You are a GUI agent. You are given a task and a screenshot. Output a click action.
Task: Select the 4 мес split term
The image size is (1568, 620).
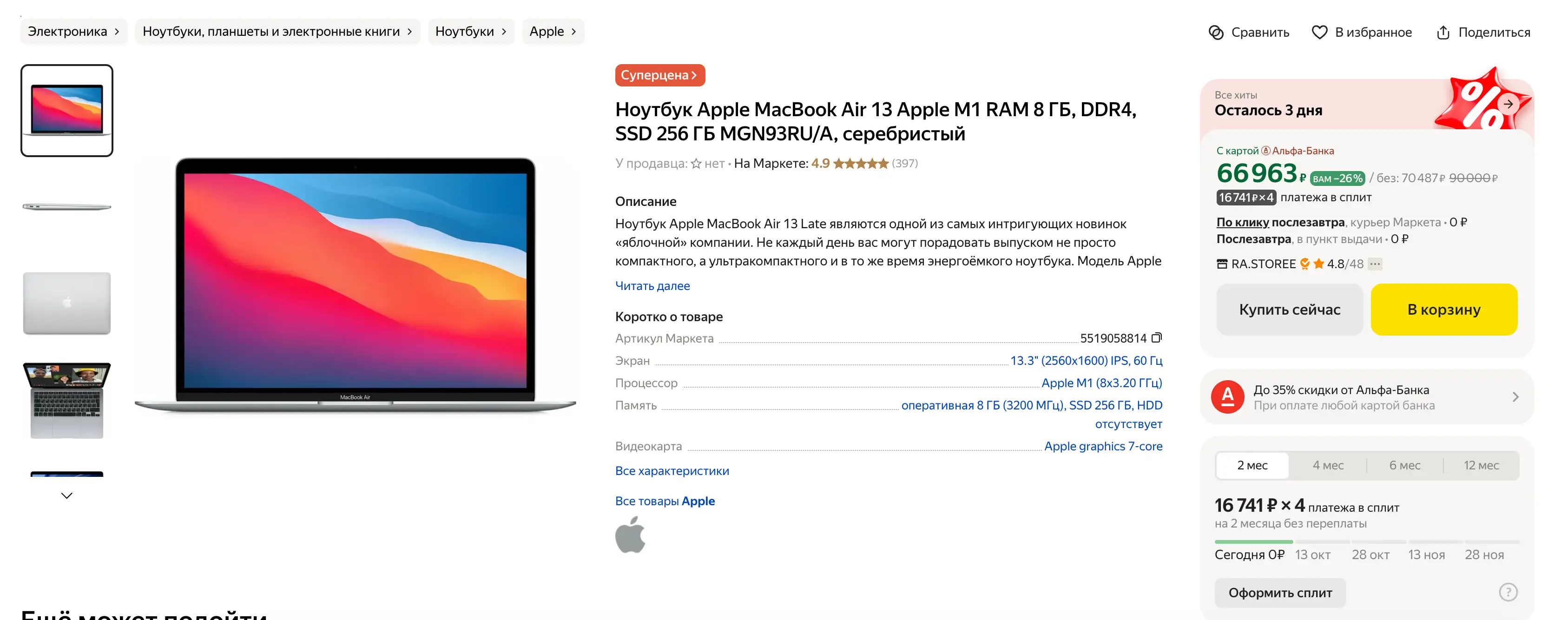(1328, 465)
